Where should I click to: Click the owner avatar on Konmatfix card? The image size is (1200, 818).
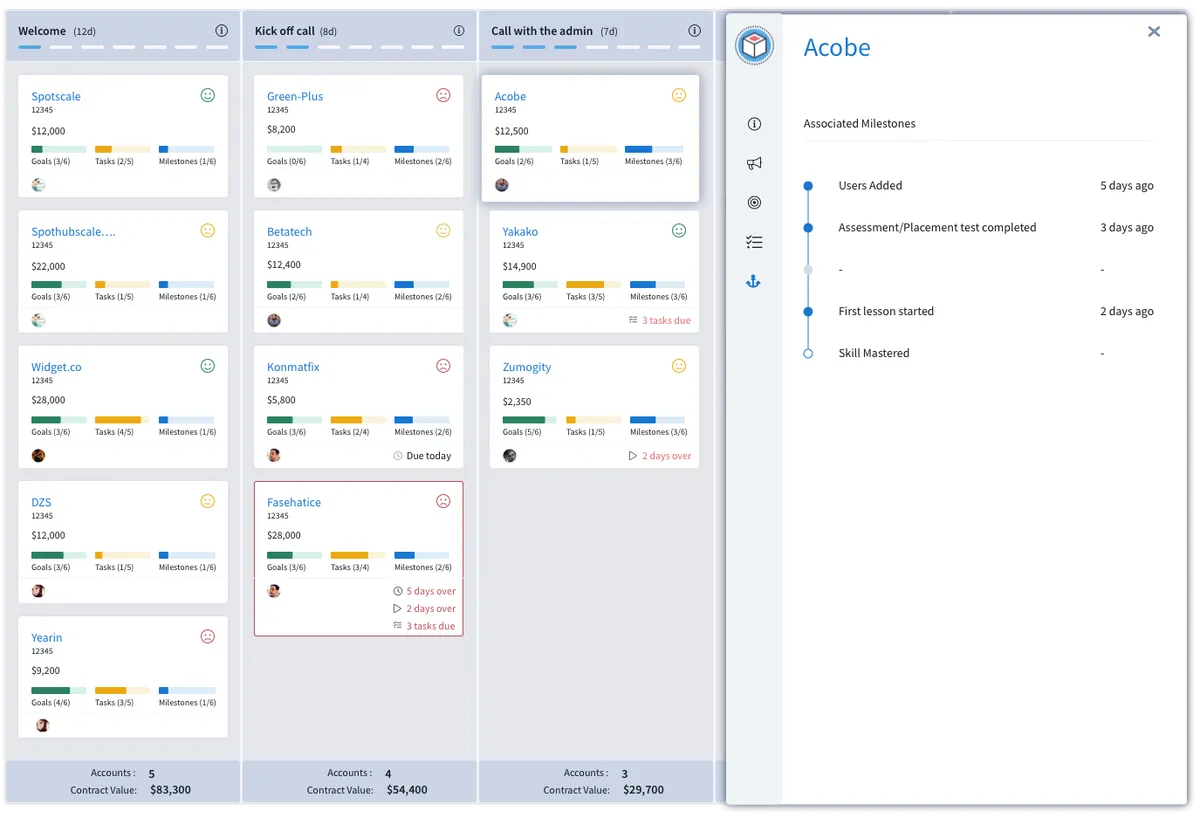tap(274, 455)
